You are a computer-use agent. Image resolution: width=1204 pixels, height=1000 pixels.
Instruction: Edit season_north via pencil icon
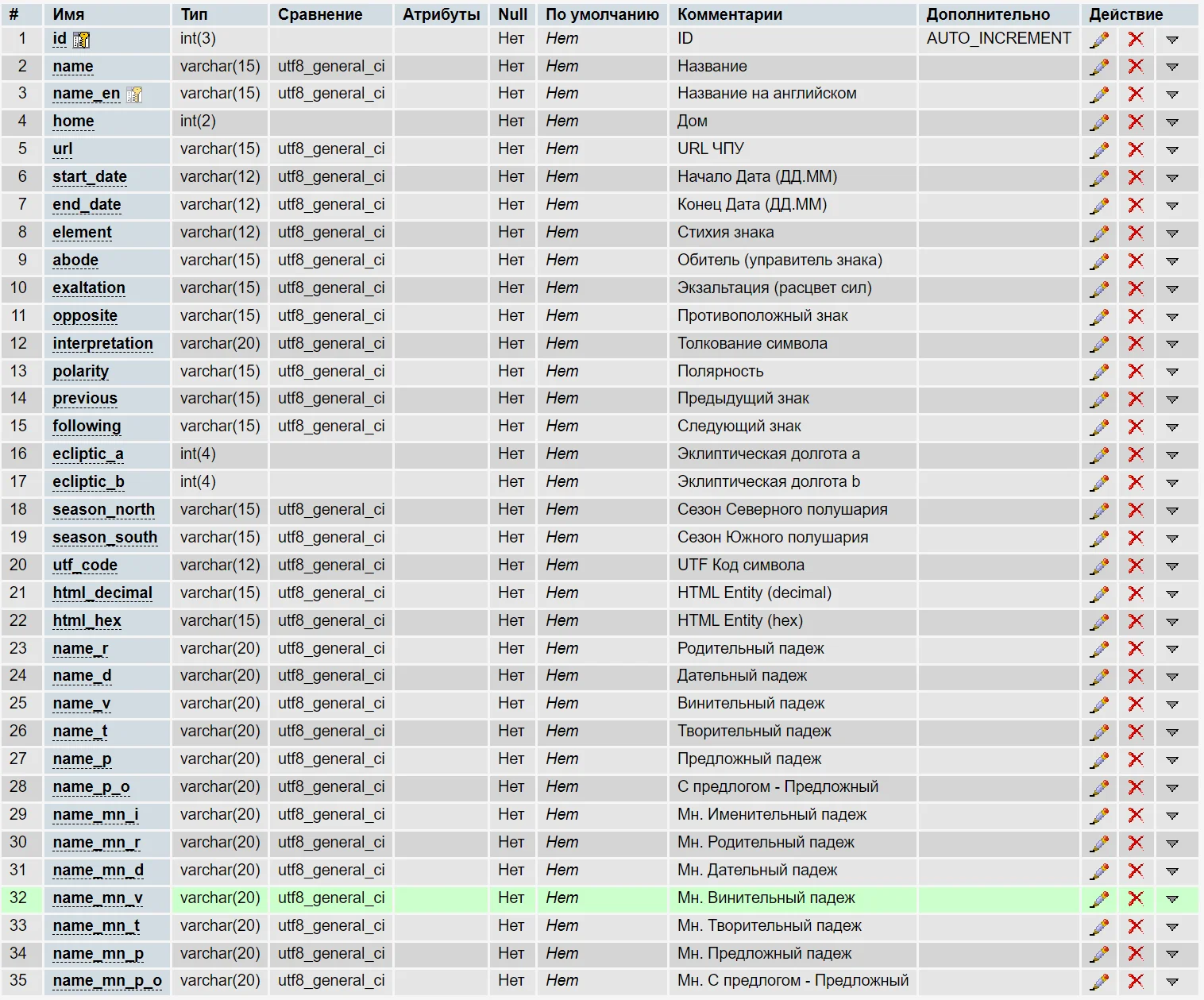(x=1099, y=510)
